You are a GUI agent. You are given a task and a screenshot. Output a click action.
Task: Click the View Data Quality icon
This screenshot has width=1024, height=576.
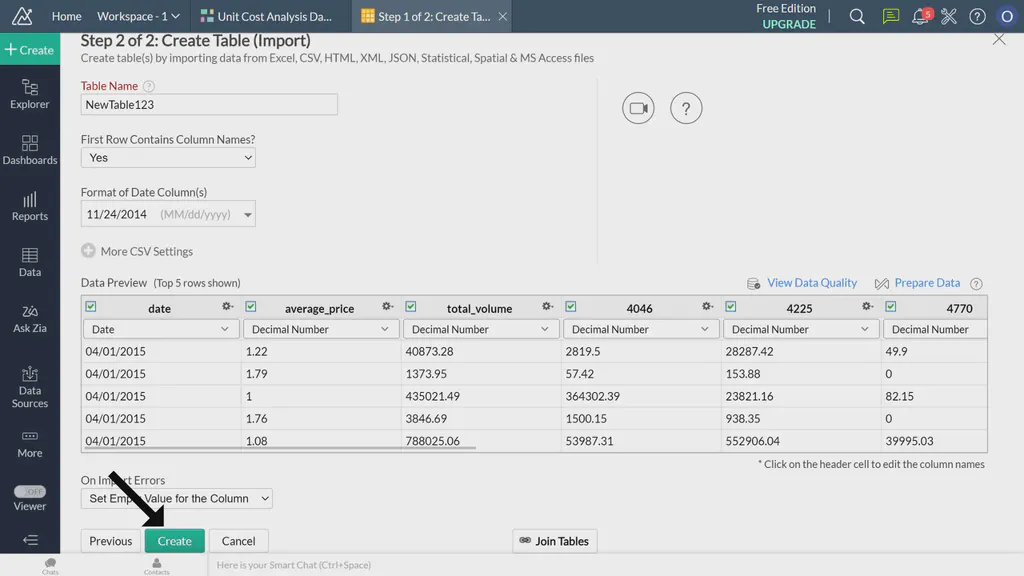coord(753,283)
